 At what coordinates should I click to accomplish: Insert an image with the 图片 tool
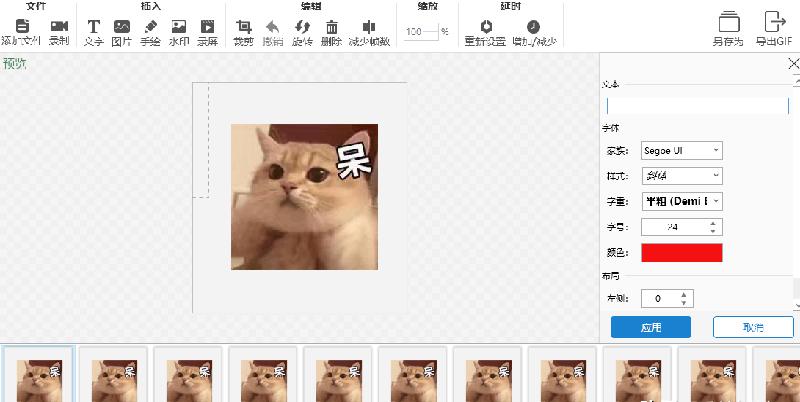click(122, 26)
